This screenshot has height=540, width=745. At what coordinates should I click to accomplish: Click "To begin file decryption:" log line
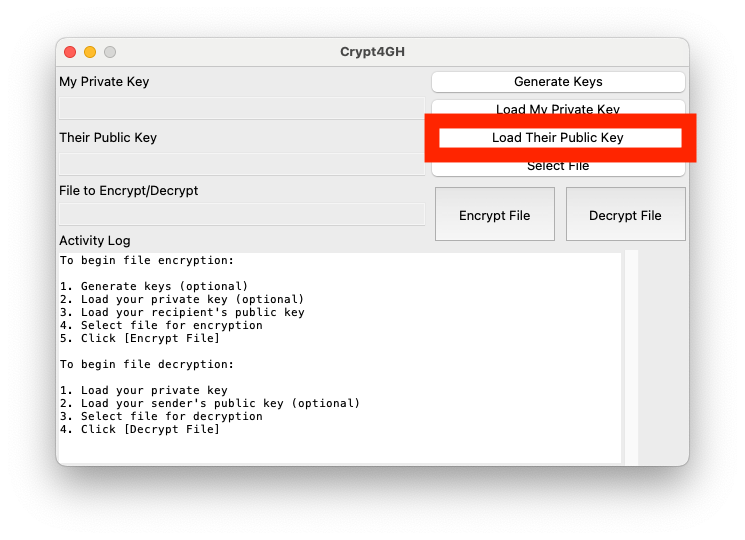[146, 365]
